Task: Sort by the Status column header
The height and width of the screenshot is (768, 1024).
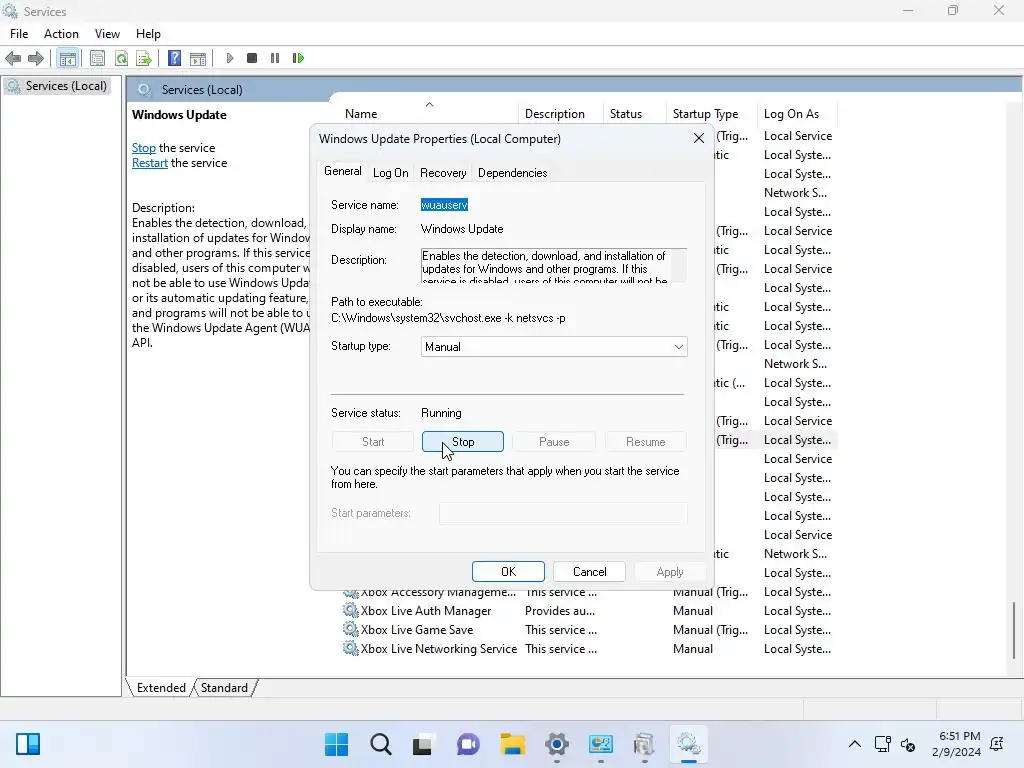Action: [x=633, y=114]
